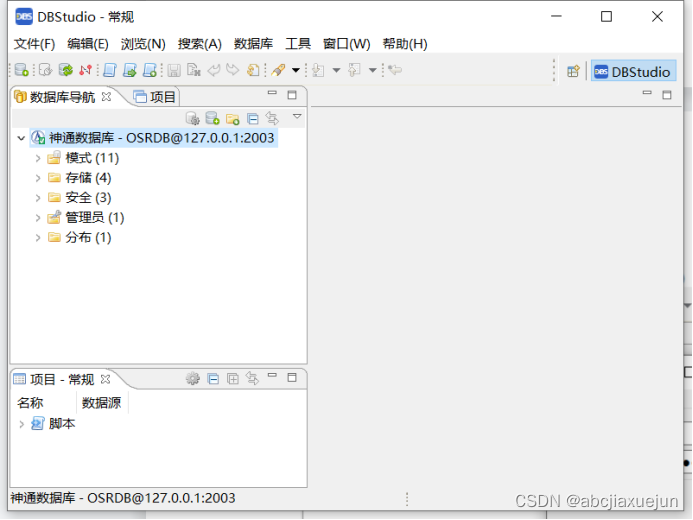Toggle link with editor in database navigator
693x520 pixels.
pos(272,118)
